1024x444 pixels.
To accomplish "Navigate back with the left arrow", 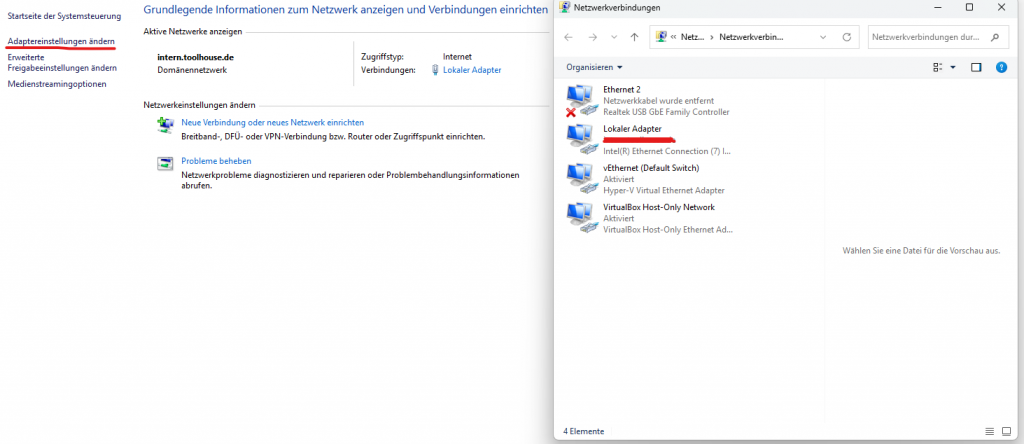I will coord(569,37).
